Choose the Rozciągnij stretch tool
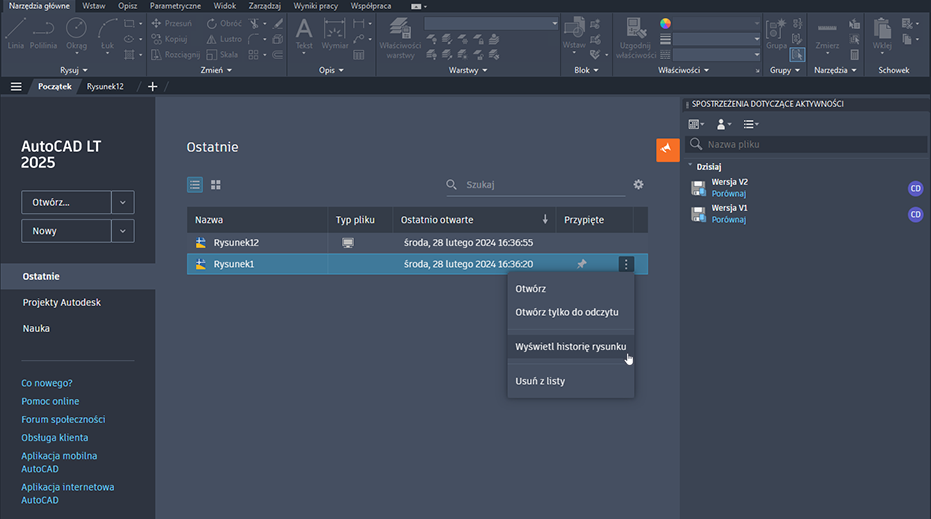931x519 pixels. (175, 54)
